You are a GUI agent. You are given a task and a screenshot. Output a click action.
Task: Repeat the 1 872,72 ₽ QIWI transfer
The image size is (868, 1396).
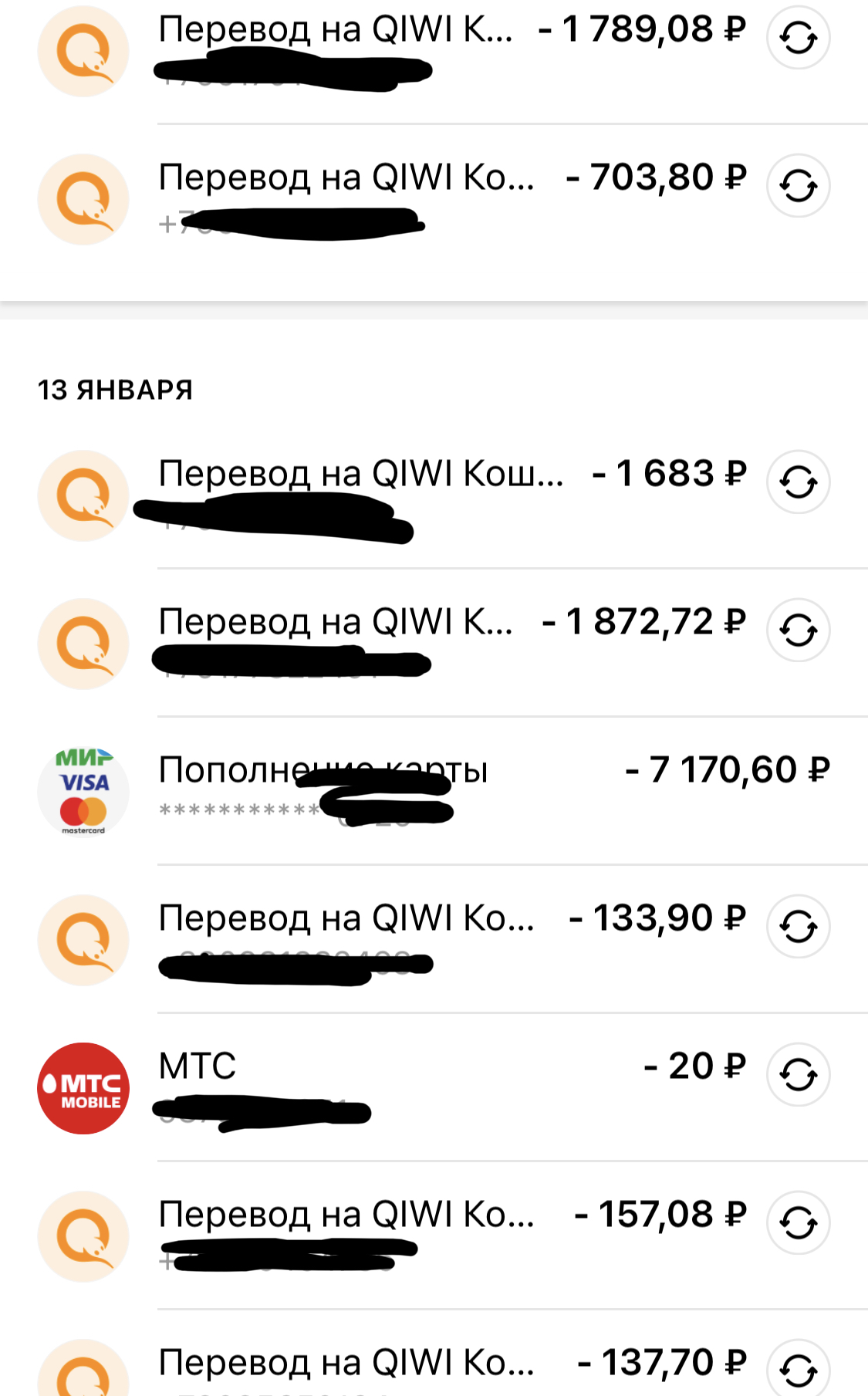pos(798,630)
